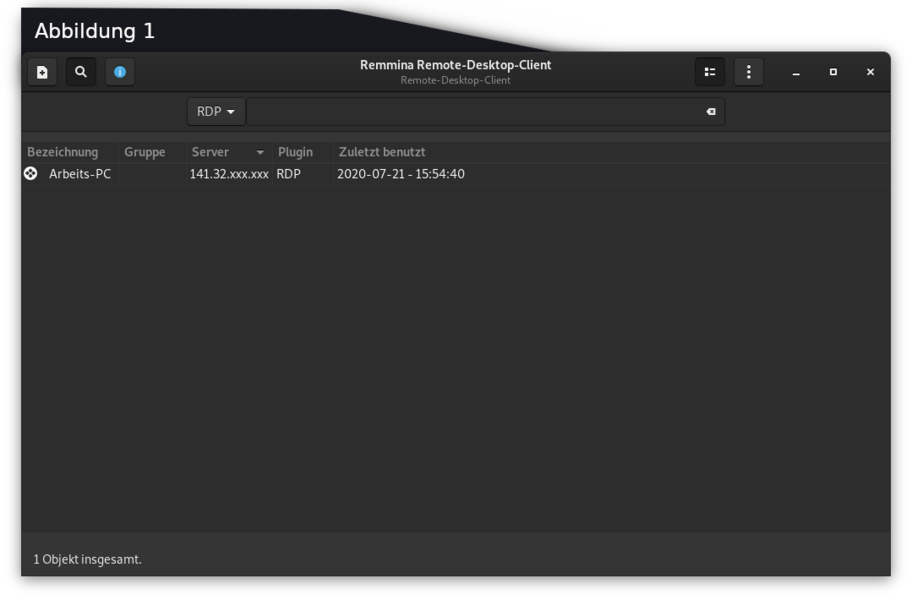Toggle the search bar magnifier icon
The height and width of the screenshot is (600, 912).
click(x=81, y=72)
